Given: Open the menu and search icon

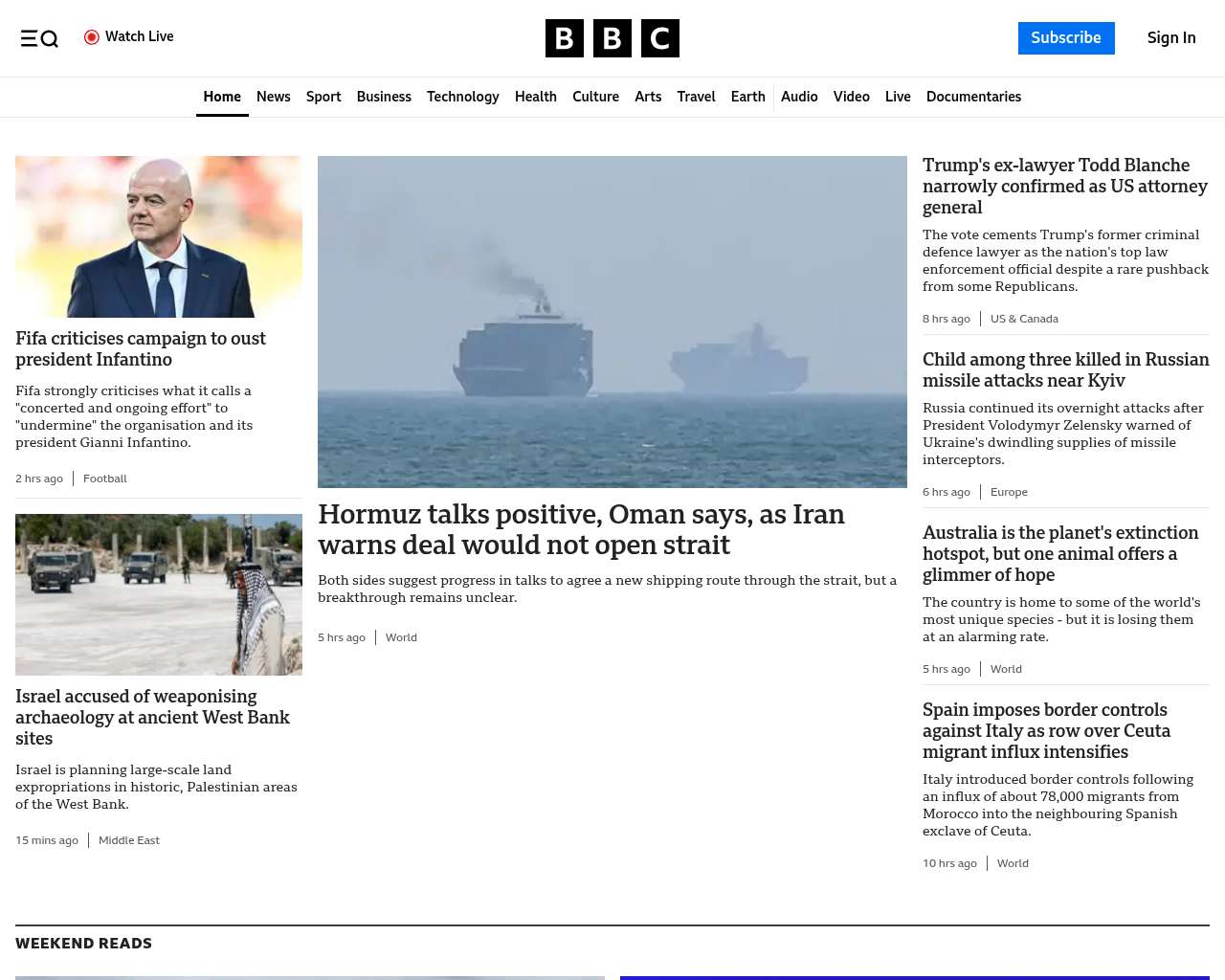Looking at the screenshot, I should 39,38.
